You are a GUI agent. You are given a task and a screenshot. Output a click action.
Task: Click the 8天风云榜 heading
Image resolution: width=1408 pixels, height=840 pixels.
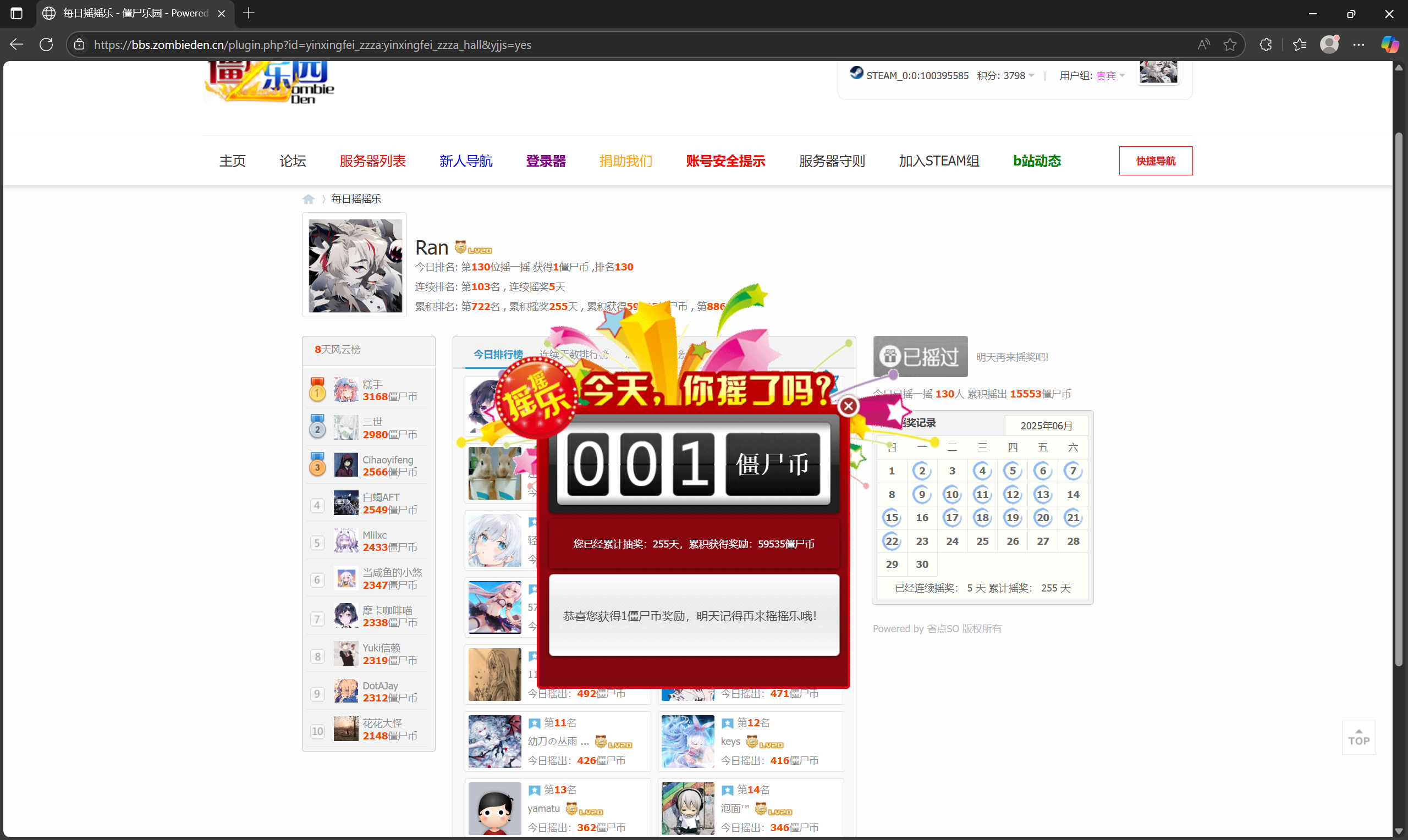pos(337,350)
